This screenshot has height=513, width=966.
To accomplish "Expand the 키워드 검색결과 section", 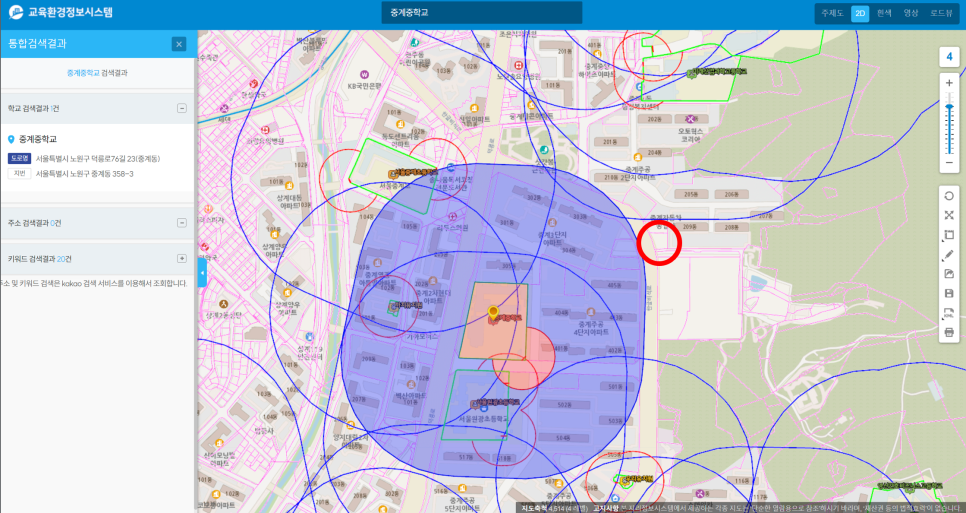I will click(182, 259).
